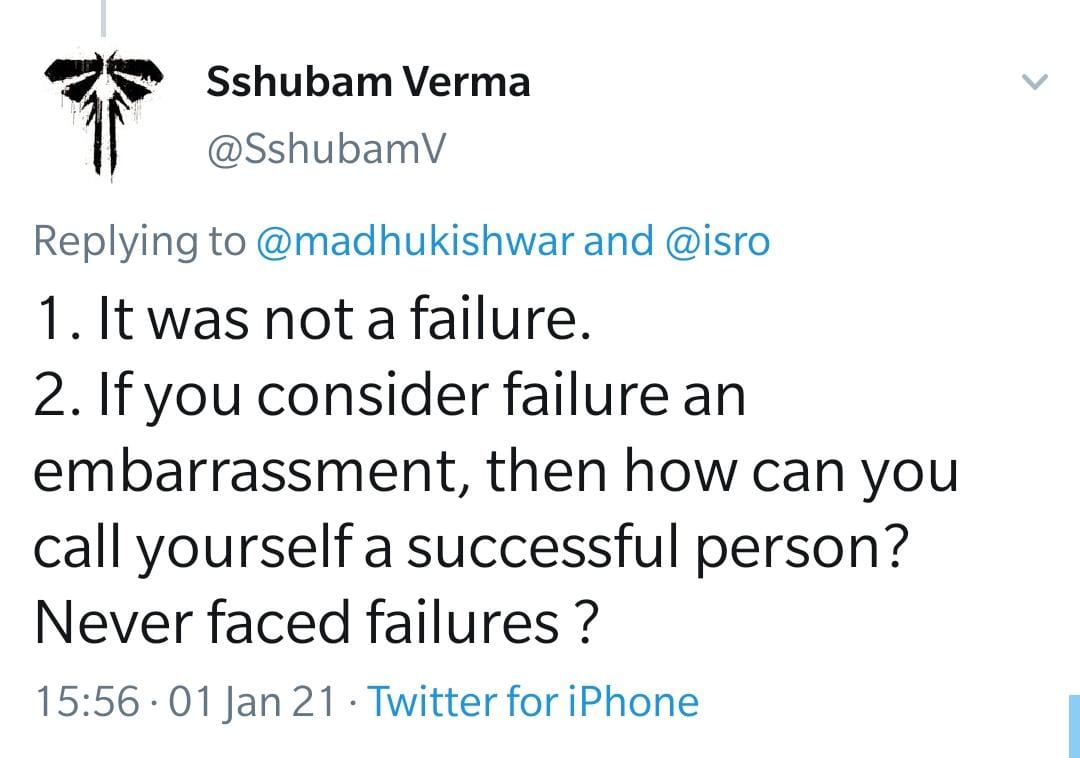Click the 'Never faced failures ?' line
The height and width of the screenshot is (758, 1080).
[316, 623]
